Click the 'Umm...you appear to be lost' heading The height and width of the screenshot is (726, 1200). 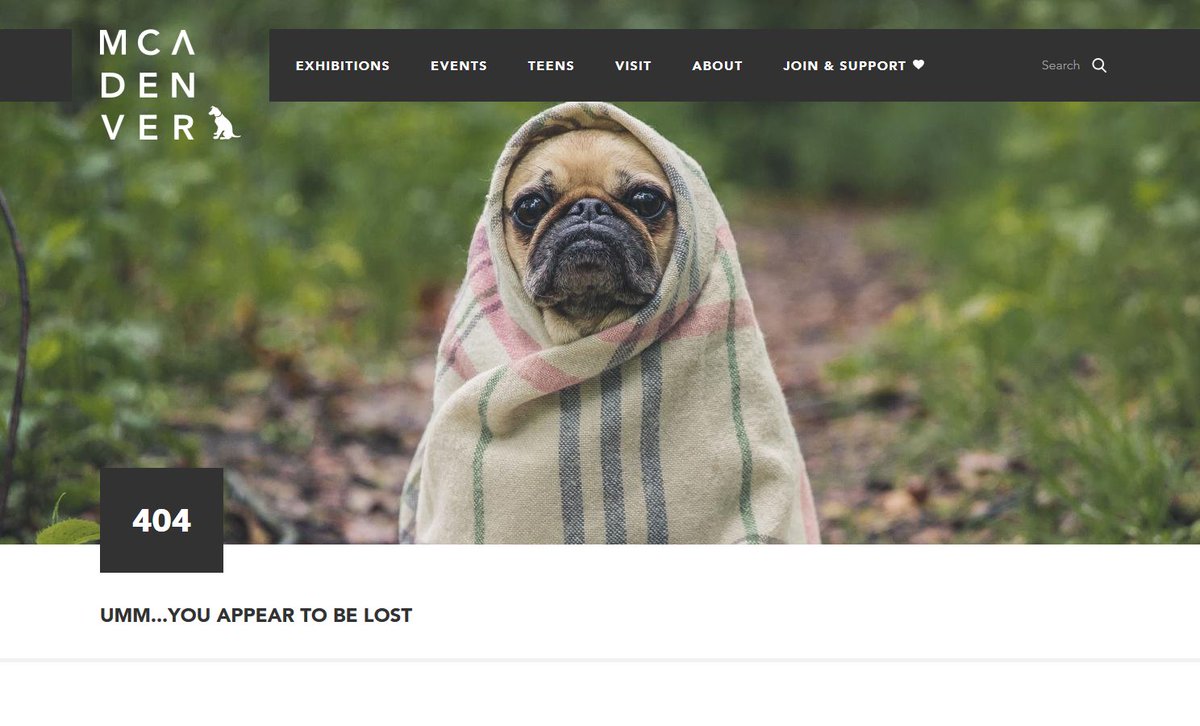256,615
